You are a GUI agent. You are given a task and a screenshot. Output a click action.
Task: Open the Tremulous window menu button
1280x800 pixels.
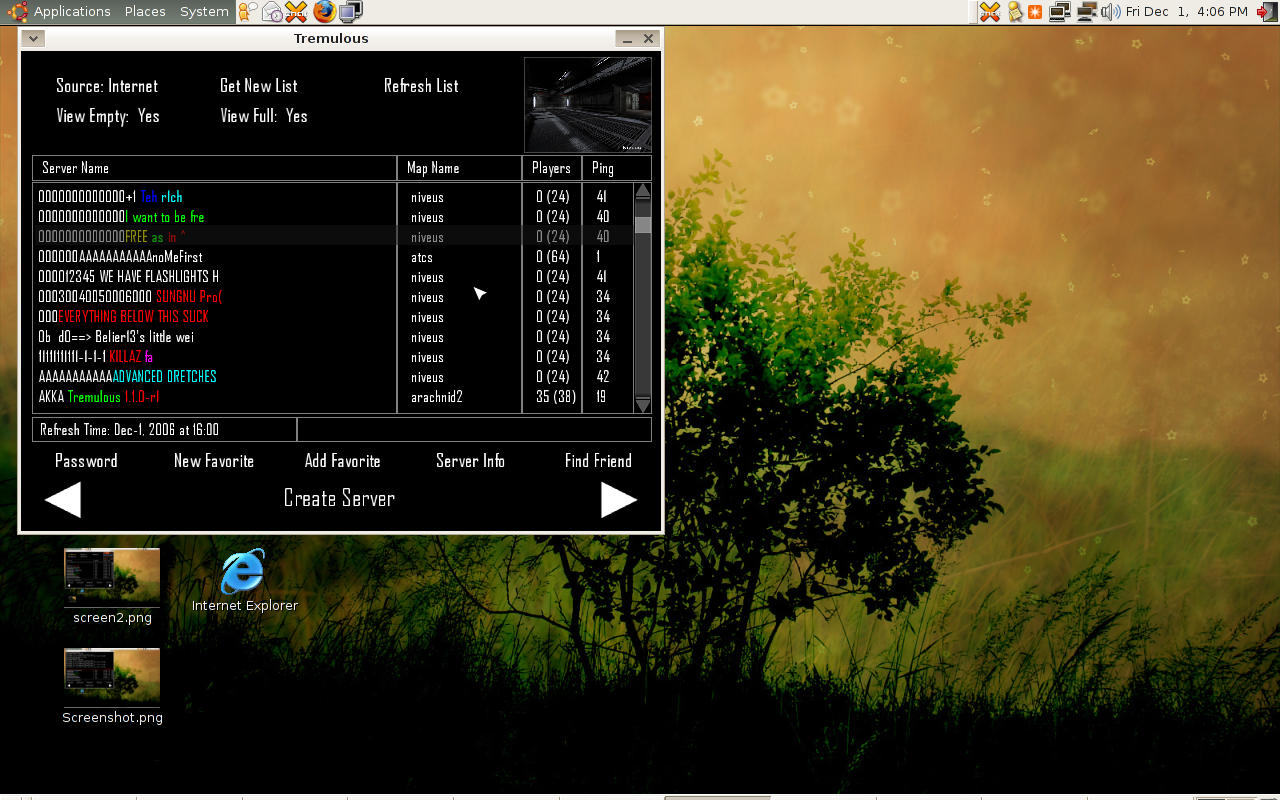click(32, 39)
